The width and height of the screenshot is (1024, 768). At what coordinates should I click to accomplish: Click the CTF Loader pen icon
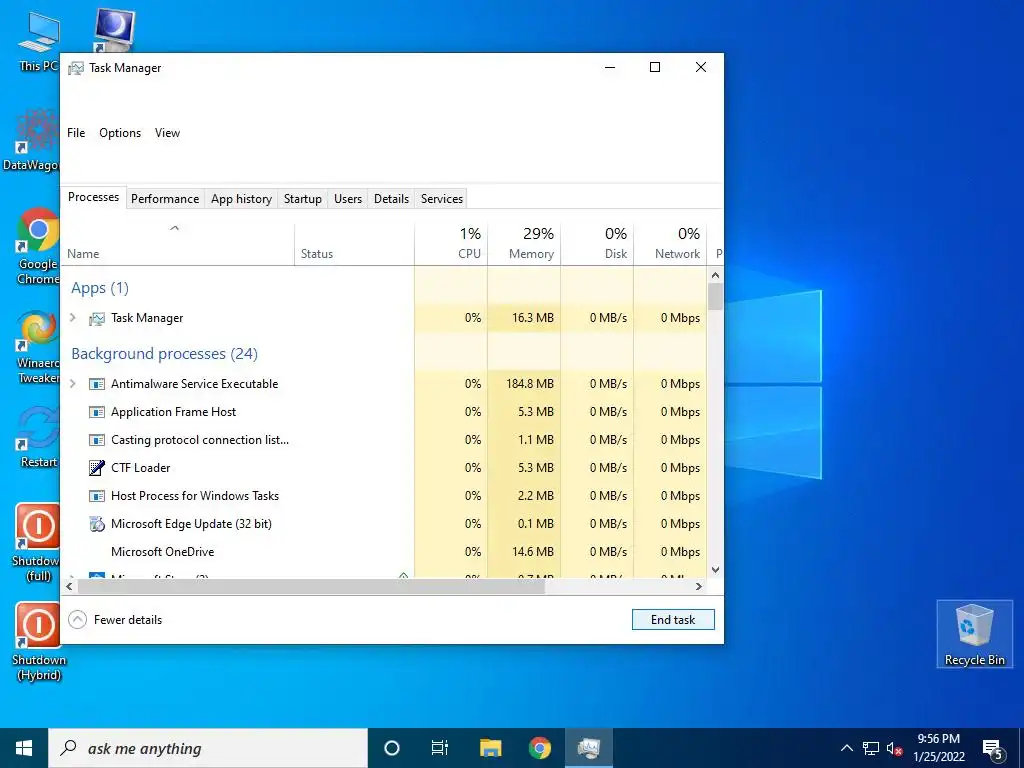tap(97, 468)
